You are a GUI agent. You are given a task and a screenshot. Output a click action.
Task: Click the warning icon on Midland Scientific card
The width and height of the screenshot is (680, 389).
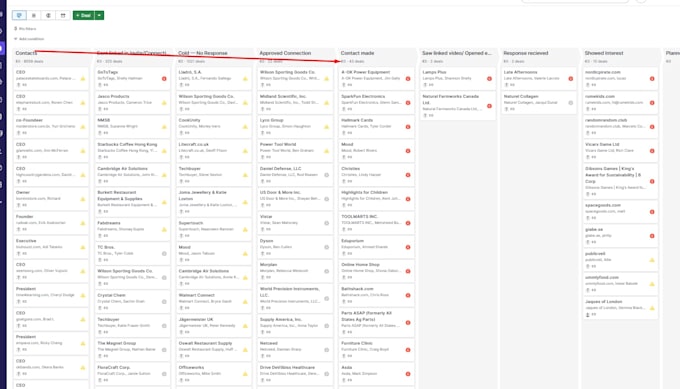(x=327, y=103)
